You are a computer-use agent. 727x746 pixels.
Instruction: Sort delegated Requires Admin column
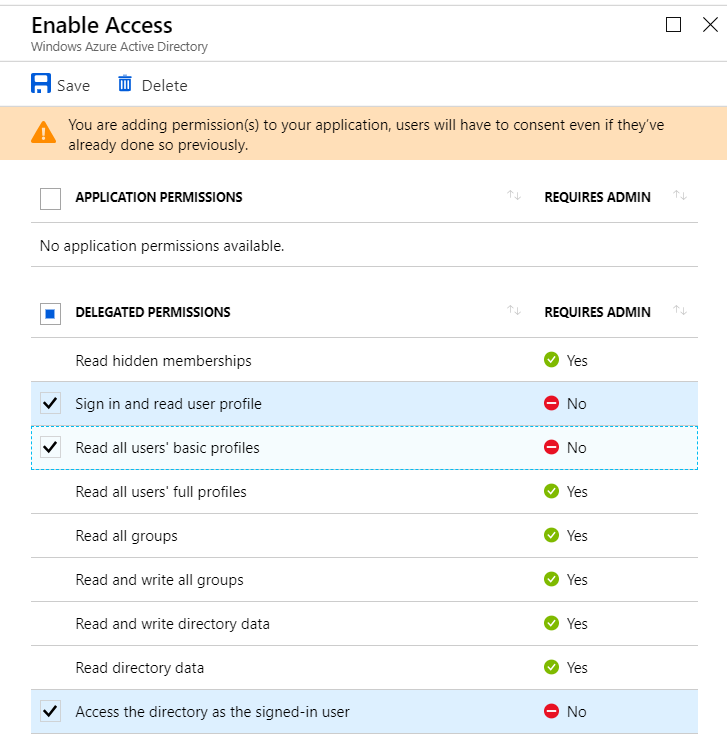click(680, 312)
